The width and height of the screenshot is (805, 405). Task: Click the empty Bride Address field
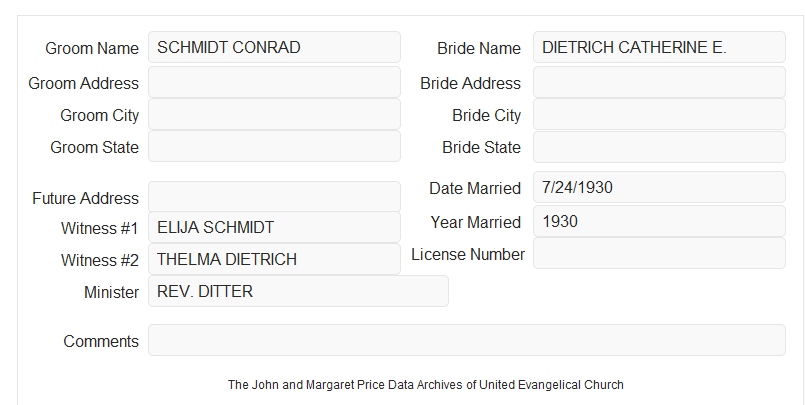(x=659, y=82)
